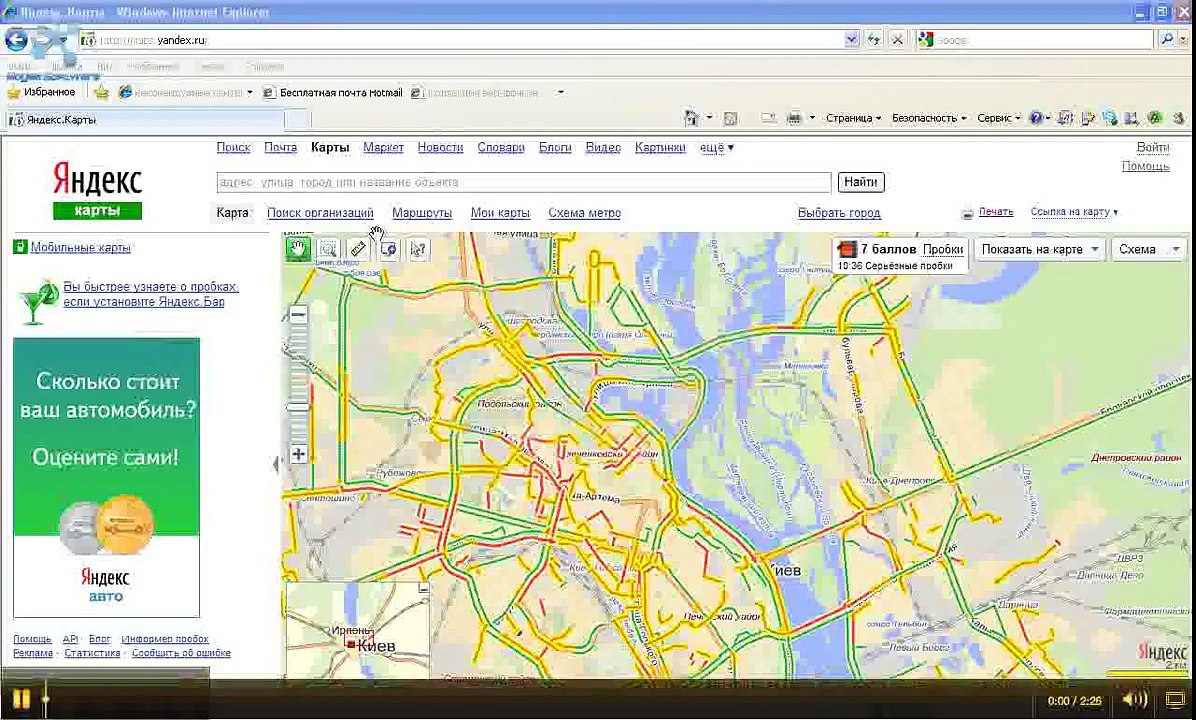Click the stop loading X icon
The width and height of the screenshot is (1196, 720).
(898, 40)
